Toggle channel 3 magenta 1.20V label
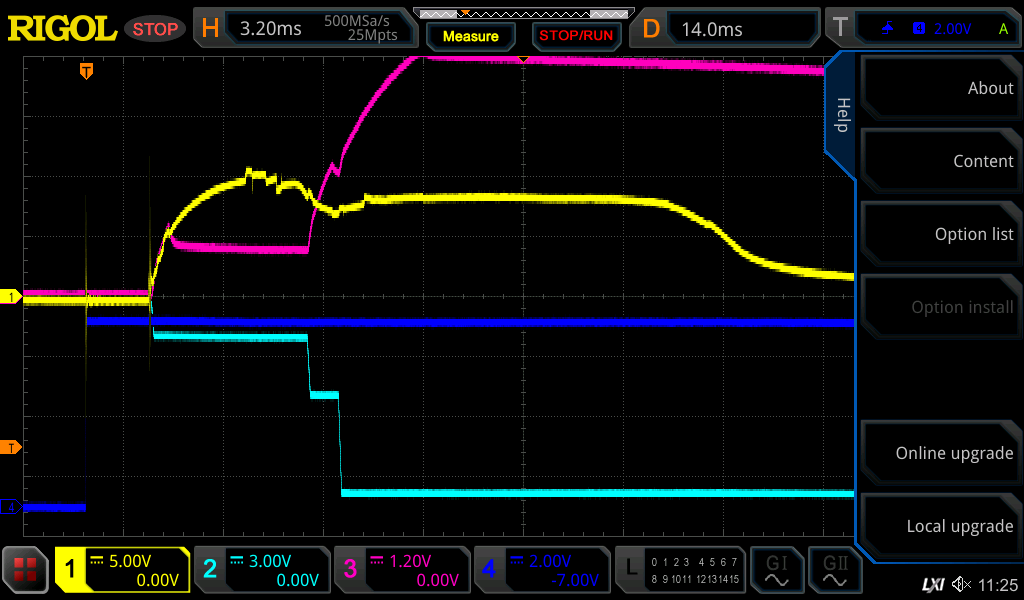1024x600 pixels. (x=402, y=570)
